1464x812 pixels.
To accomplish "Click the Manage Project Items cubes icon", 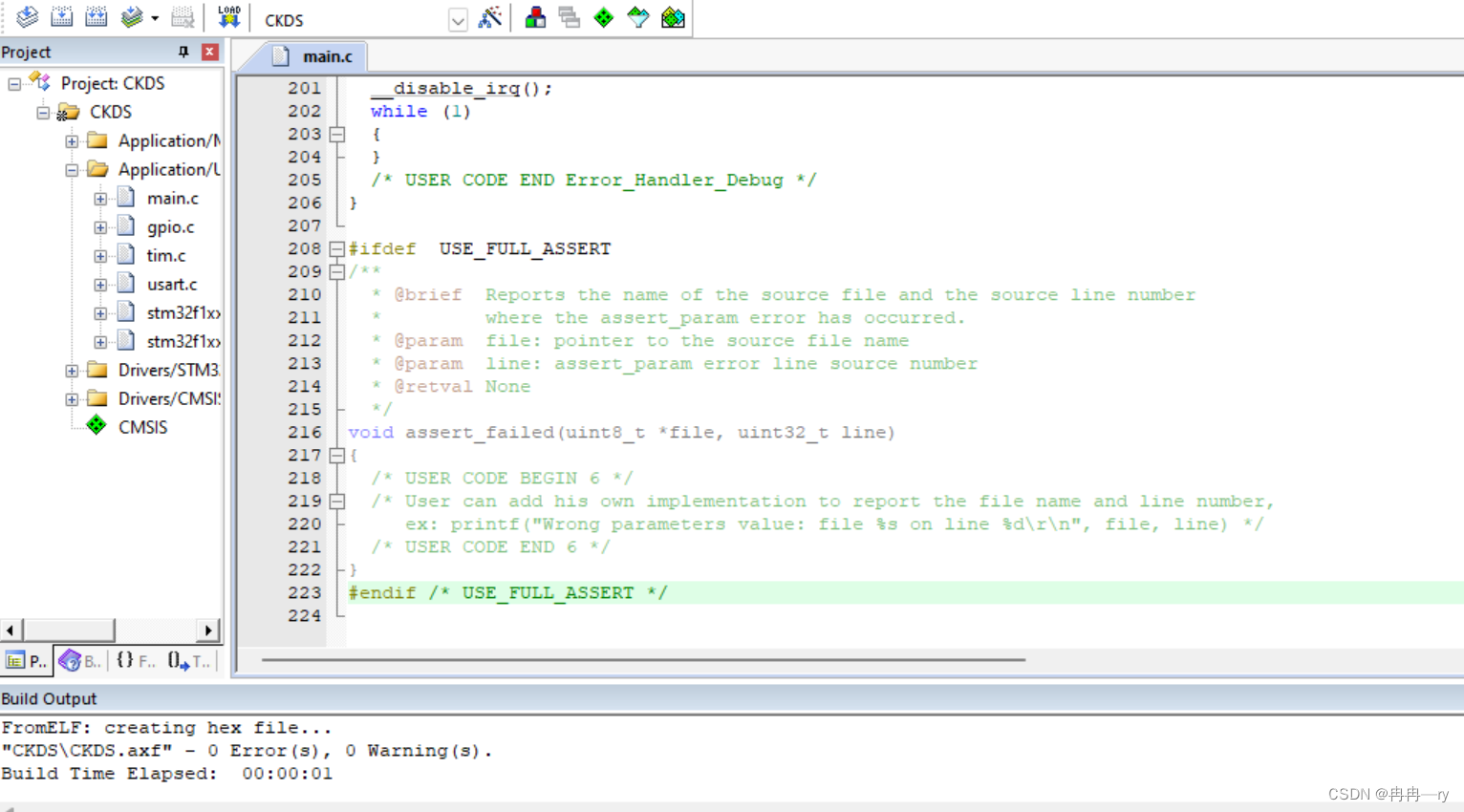I will [535, 17].
